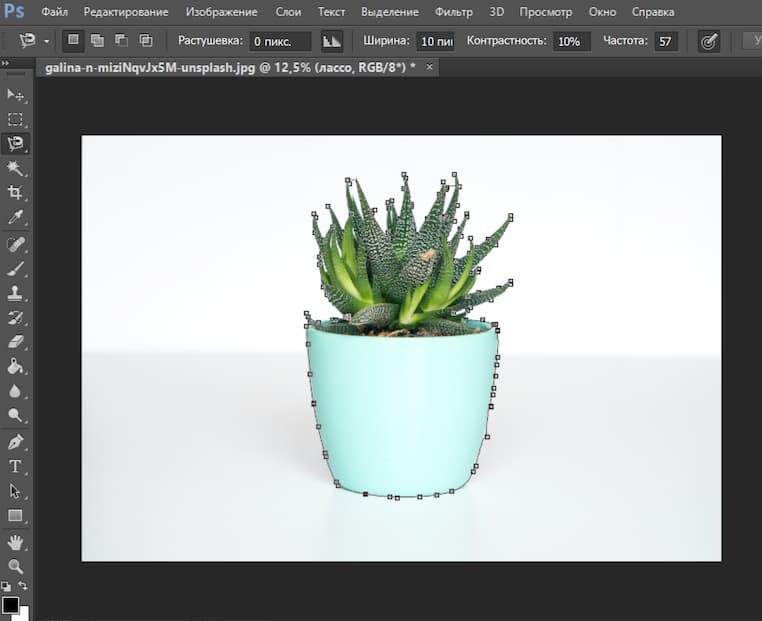Toggle the Anti-alias option icon
Image resolution: width=762 pixels, height=621 pixels.
tap(332, 41)
